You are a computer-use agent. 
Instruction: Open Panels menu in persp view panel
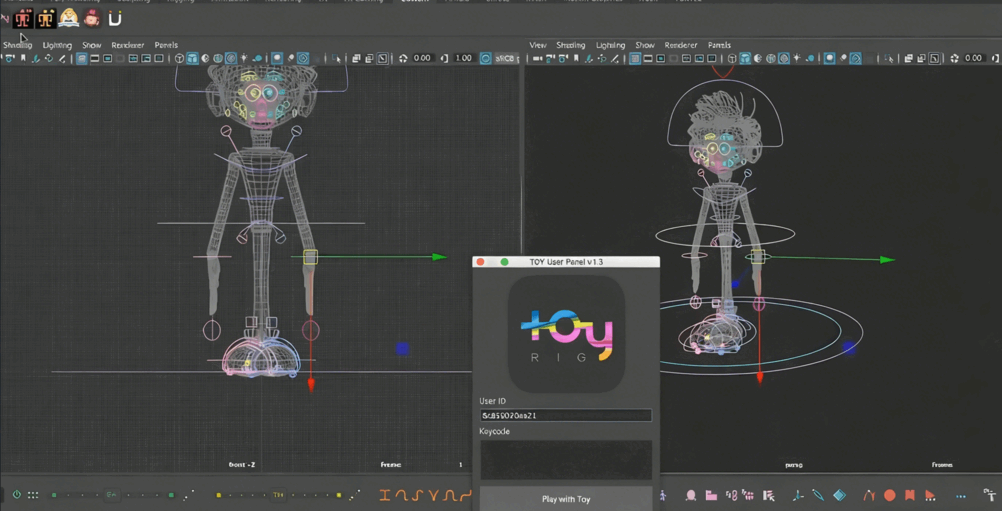[719, 45]
